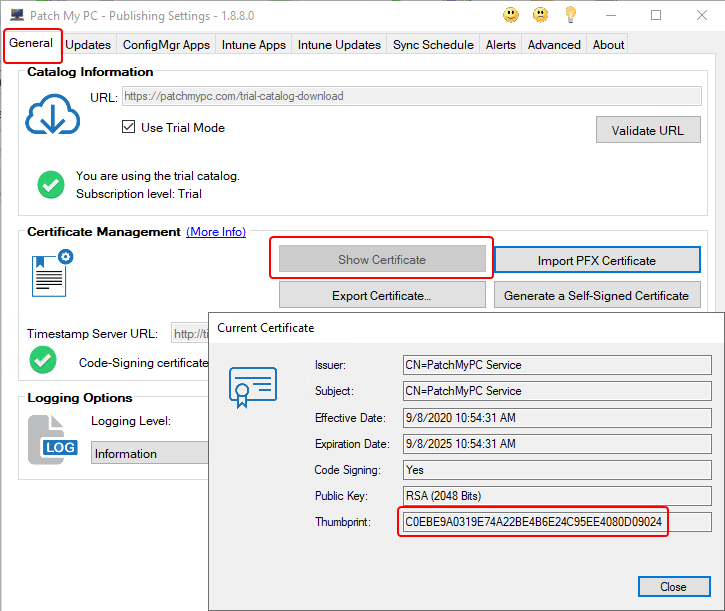Screen dimensions: 725x611
Task: Click the sad face feedback icon
Action: pyautogui.click(x=540, y=15)
